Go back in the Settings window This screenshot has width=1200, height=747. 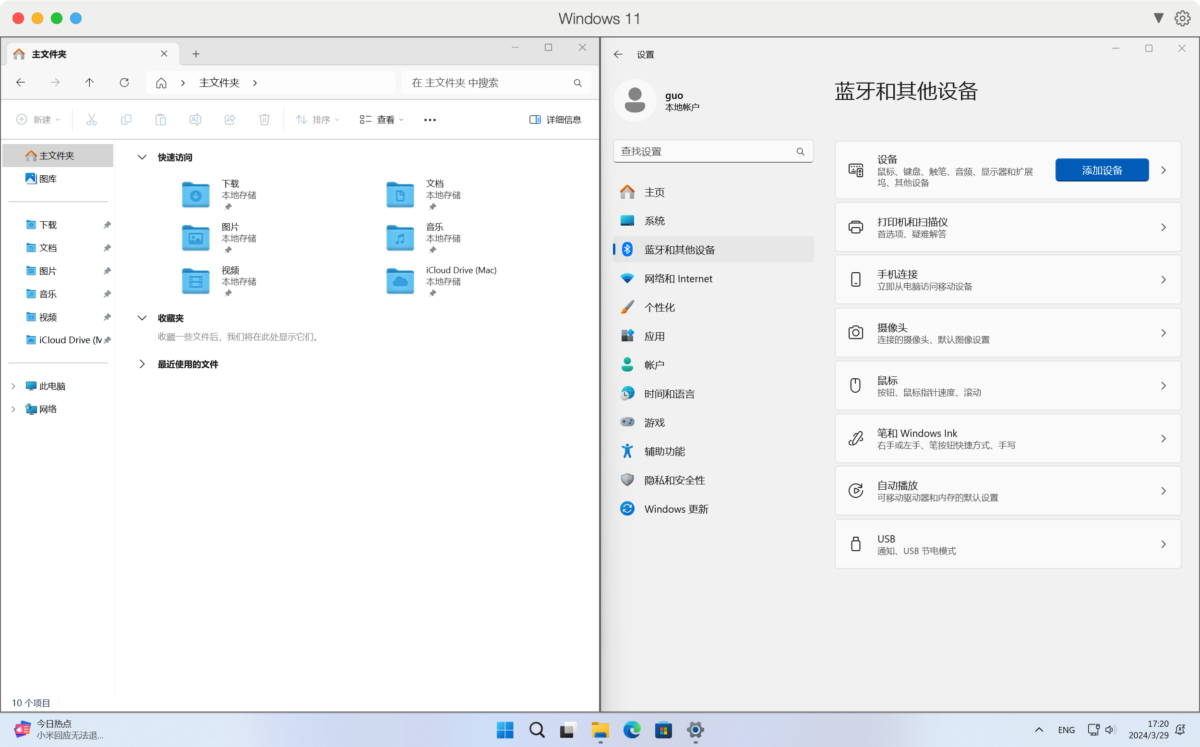(x=618, y=55)
